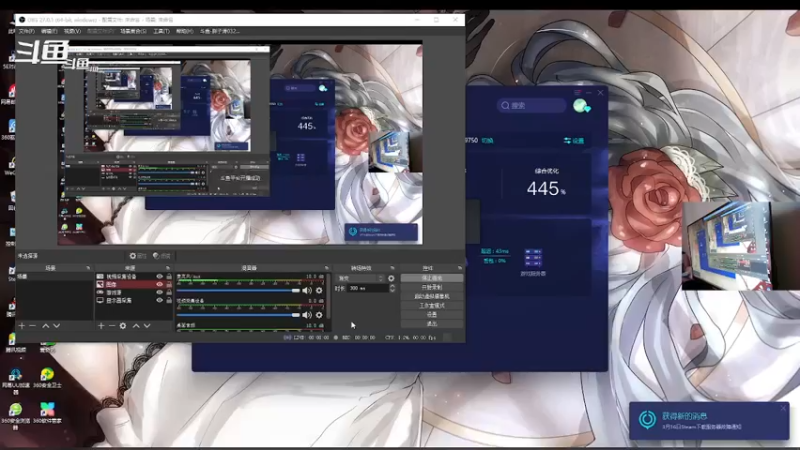Toggle visibility of 视频采集设备 source

(x=159, y=277)
